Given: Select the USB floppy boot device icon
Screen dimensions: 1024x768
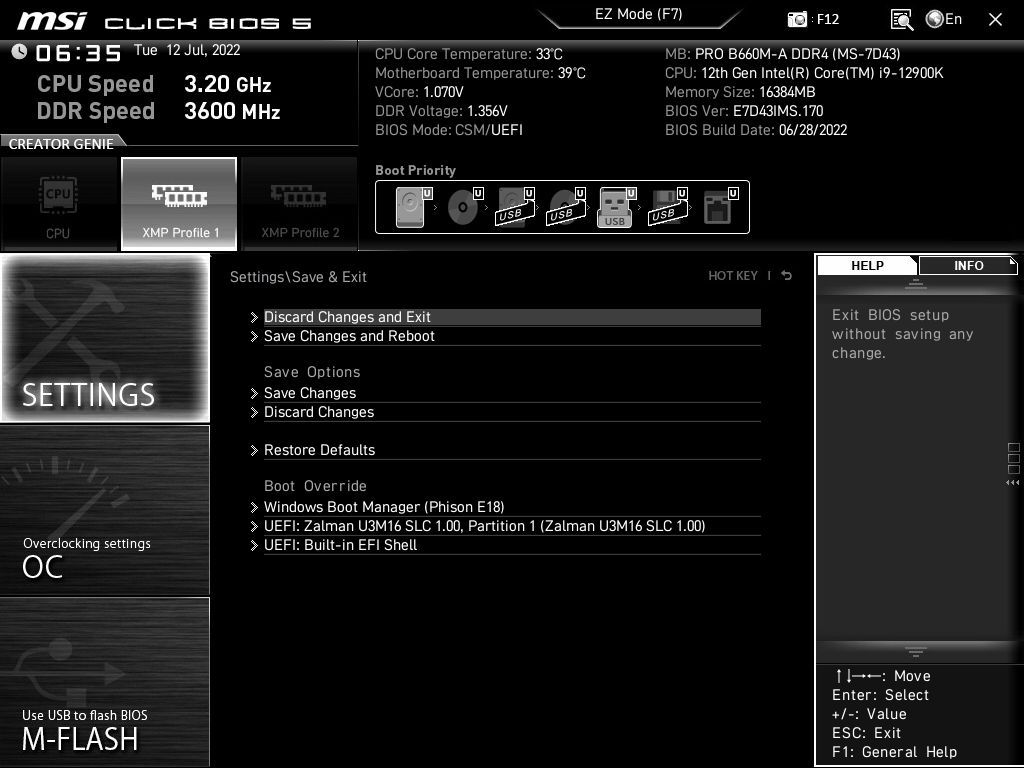Looking at the screenshot, I should pos(667,207).
